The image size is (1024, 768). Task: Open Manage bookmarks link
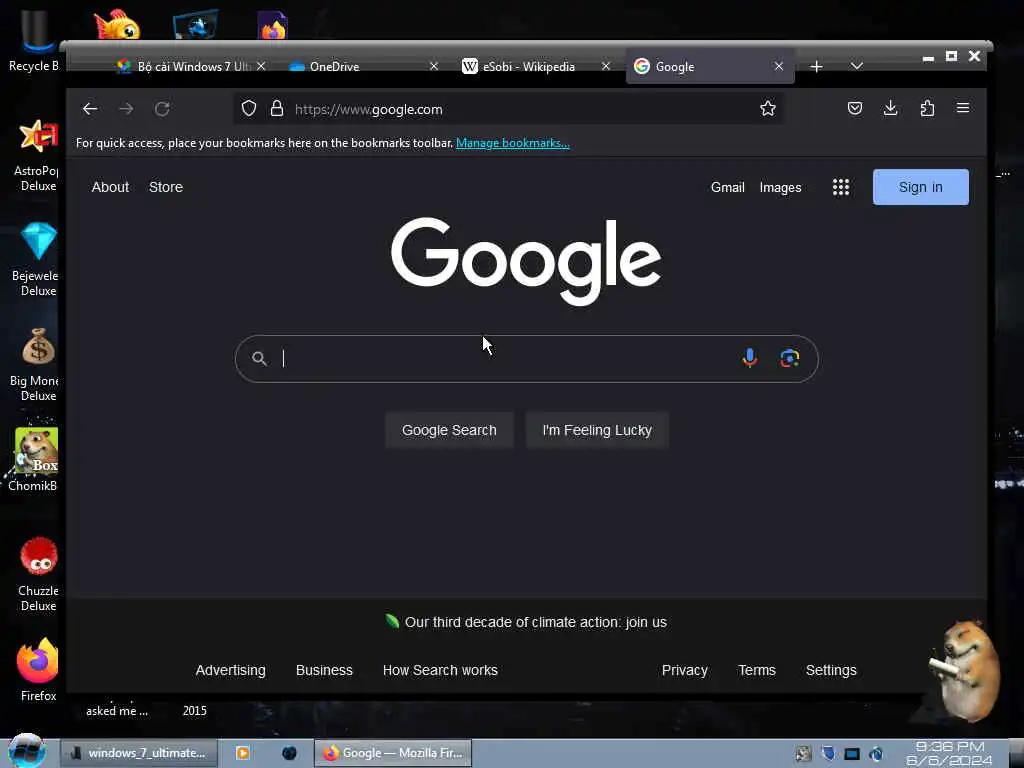(x=513, y=143)
